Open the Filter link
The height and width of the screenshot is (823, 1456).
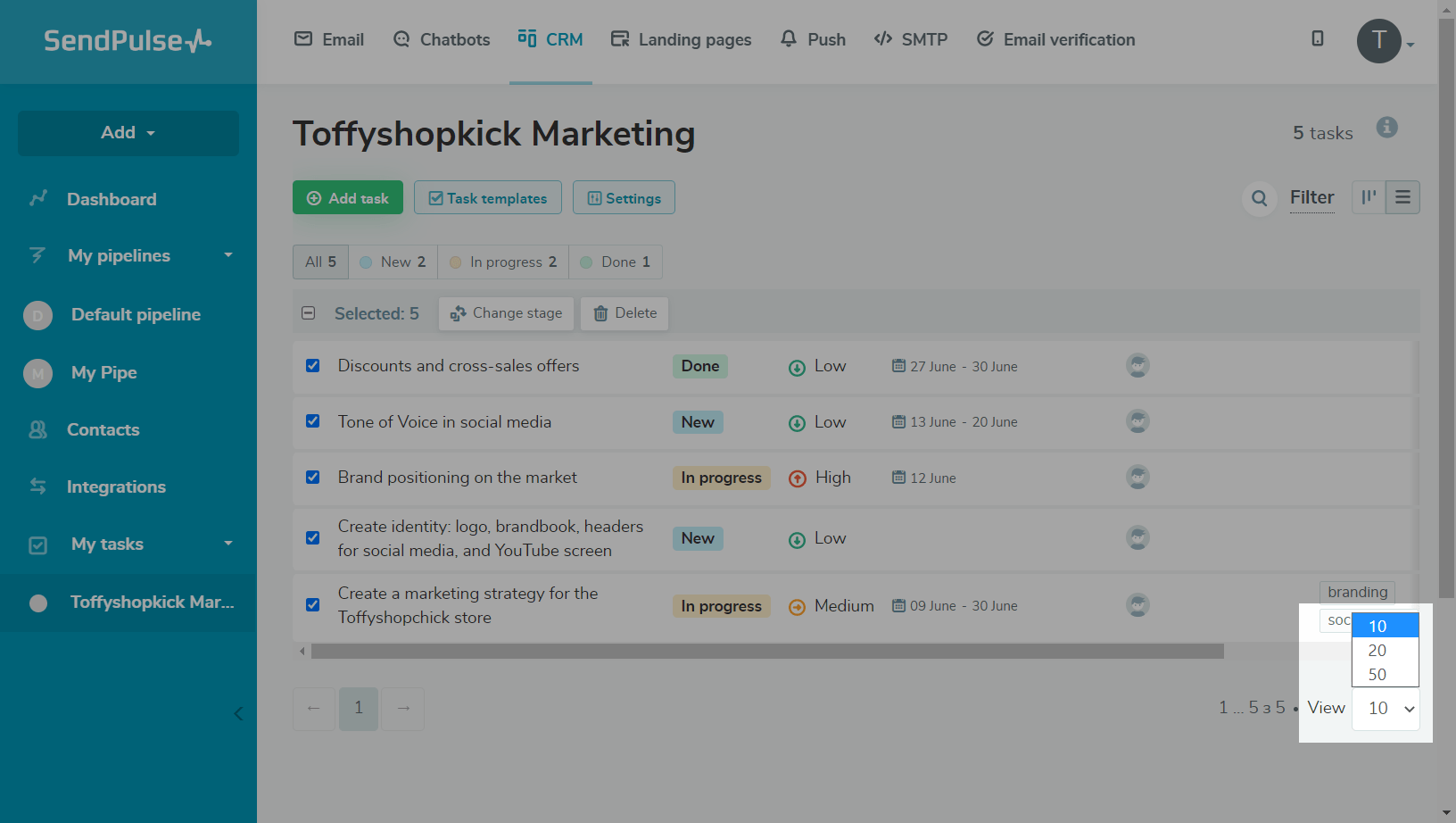[1311, 197]
